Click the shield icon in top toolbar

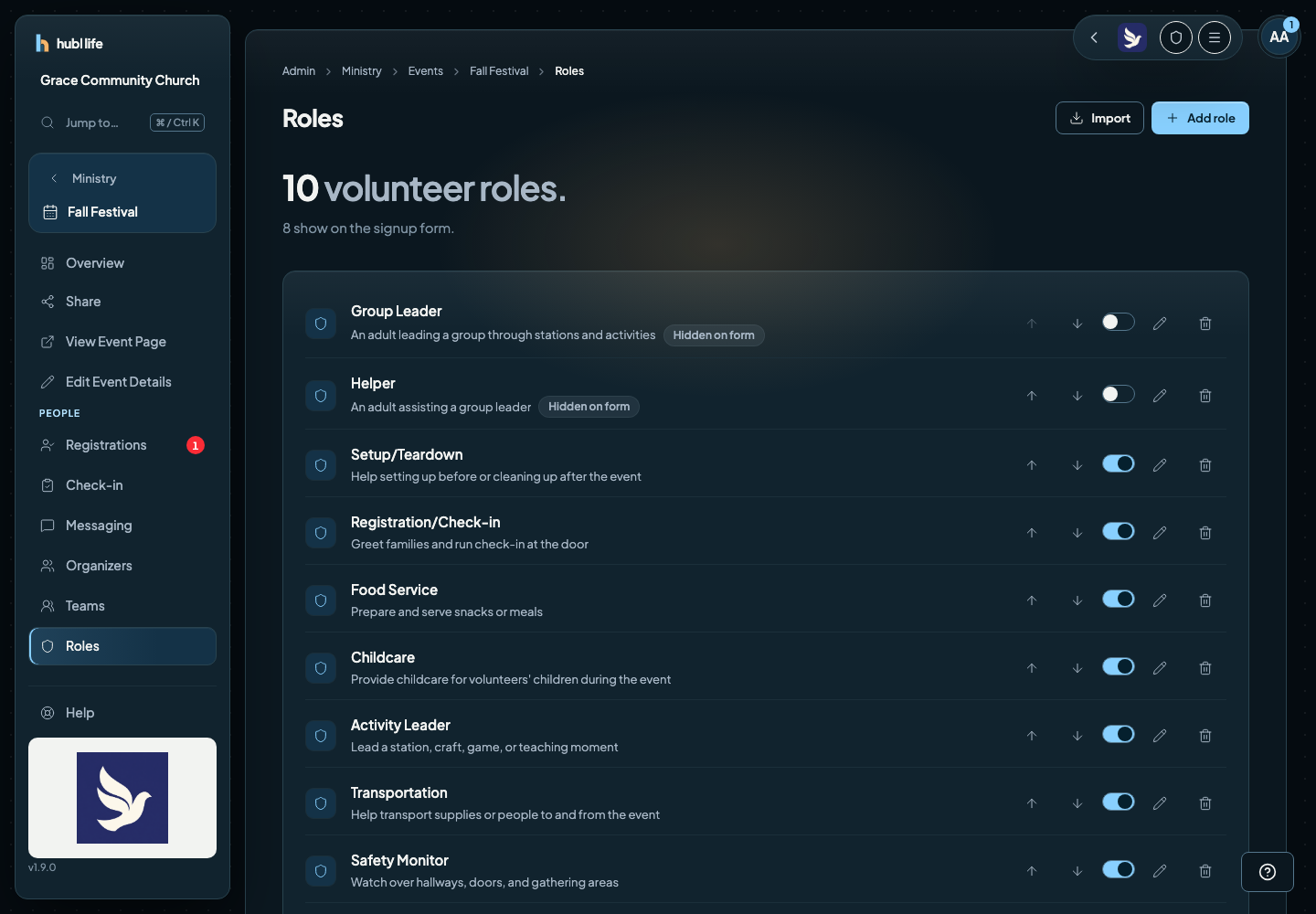tap(1176, 37)
